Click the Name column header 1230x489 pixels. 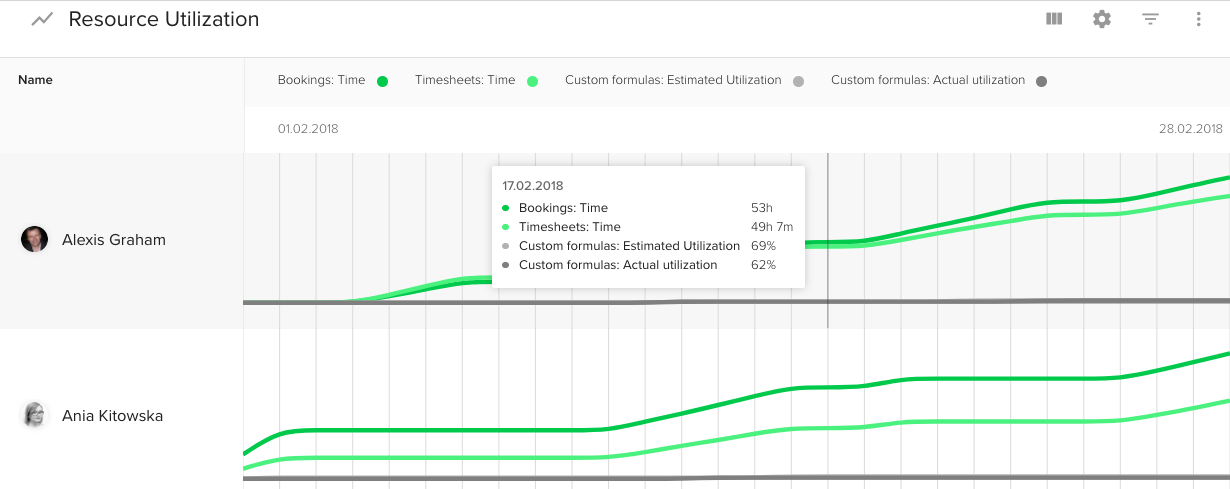(35, 80)
